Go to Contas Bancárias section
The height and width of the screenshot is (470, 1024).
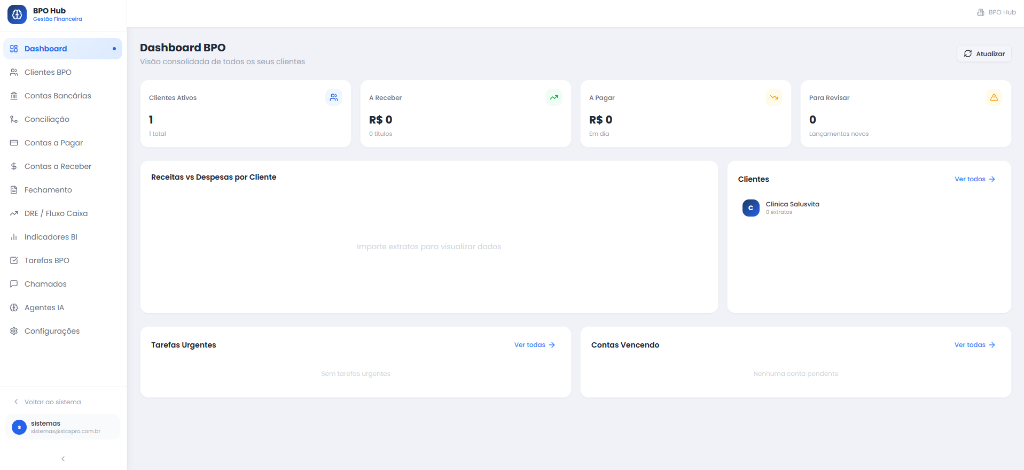[x=63, y=96]
